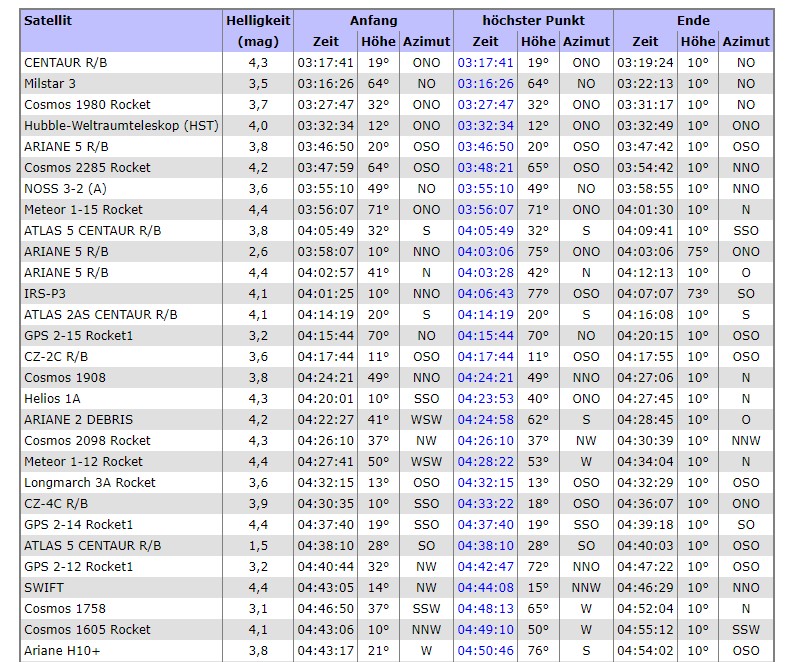Open the 04:06:43 link in the IRS-P3 row
This screenshot has width=798, height=662.
(485, 294)
